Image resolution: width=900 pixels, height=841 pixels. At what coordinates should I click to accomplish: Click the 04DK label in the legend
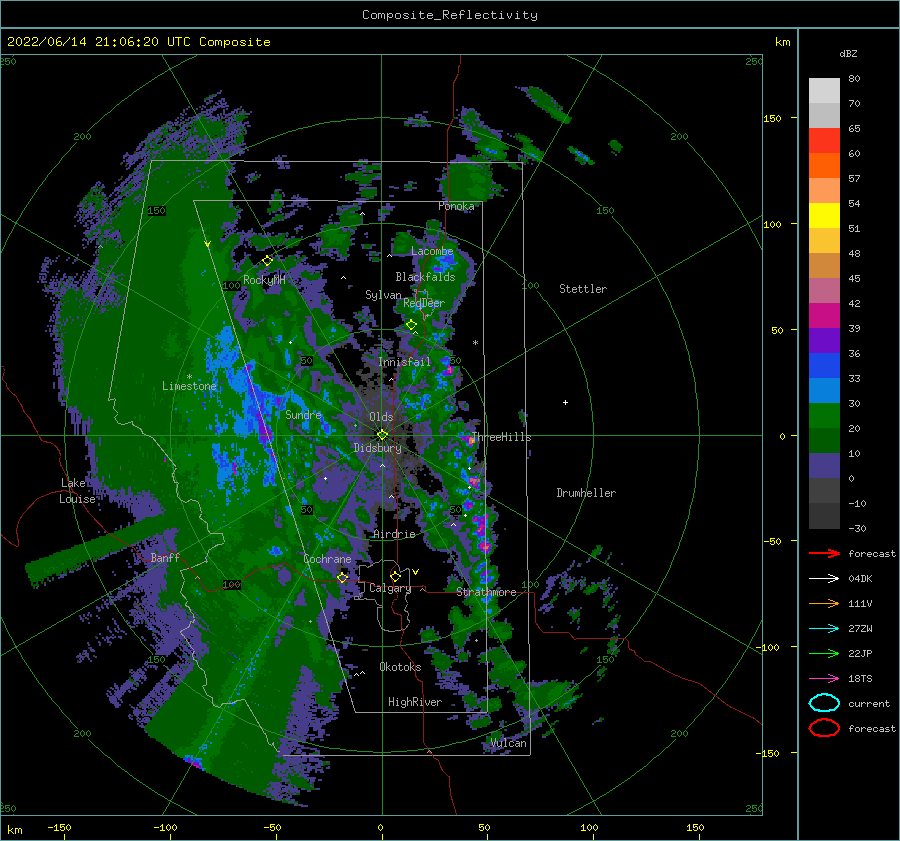[x=860, y=579]
